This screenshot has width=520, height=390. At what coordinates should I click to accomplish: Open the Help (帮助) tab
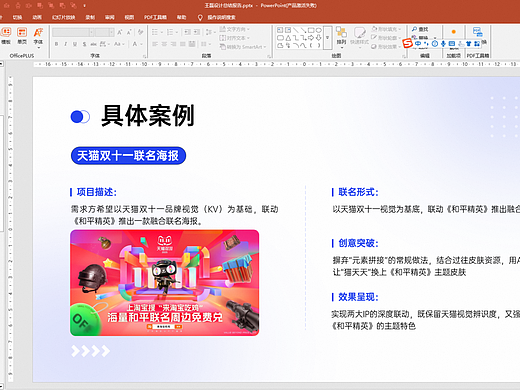click(181, 17)
